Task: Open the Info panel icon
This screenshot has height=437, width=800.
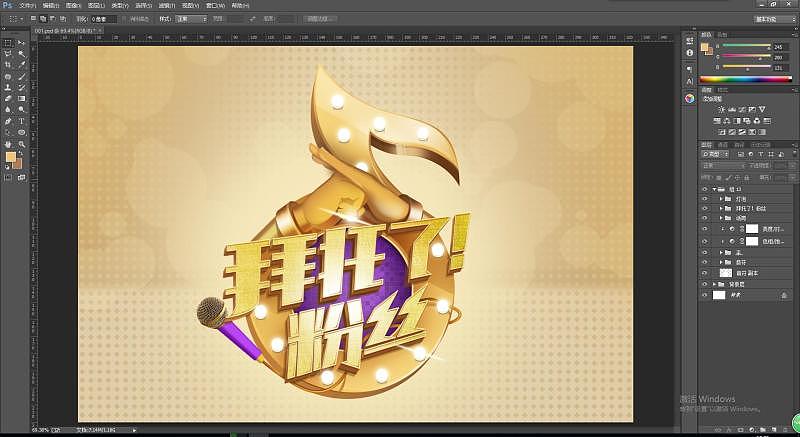Action: point(690,53)
